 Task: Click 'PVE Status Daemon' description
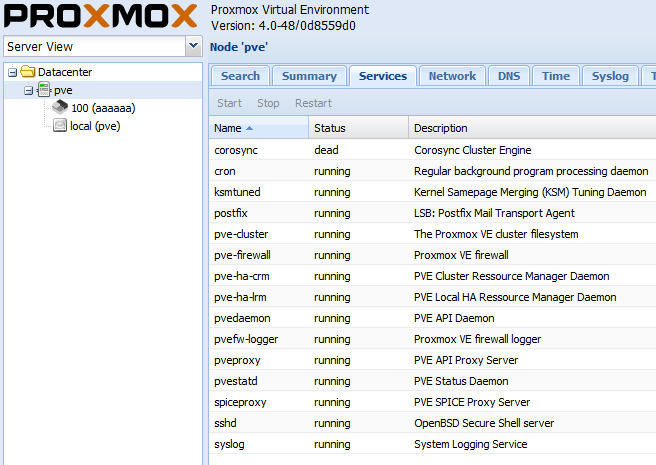461,381
